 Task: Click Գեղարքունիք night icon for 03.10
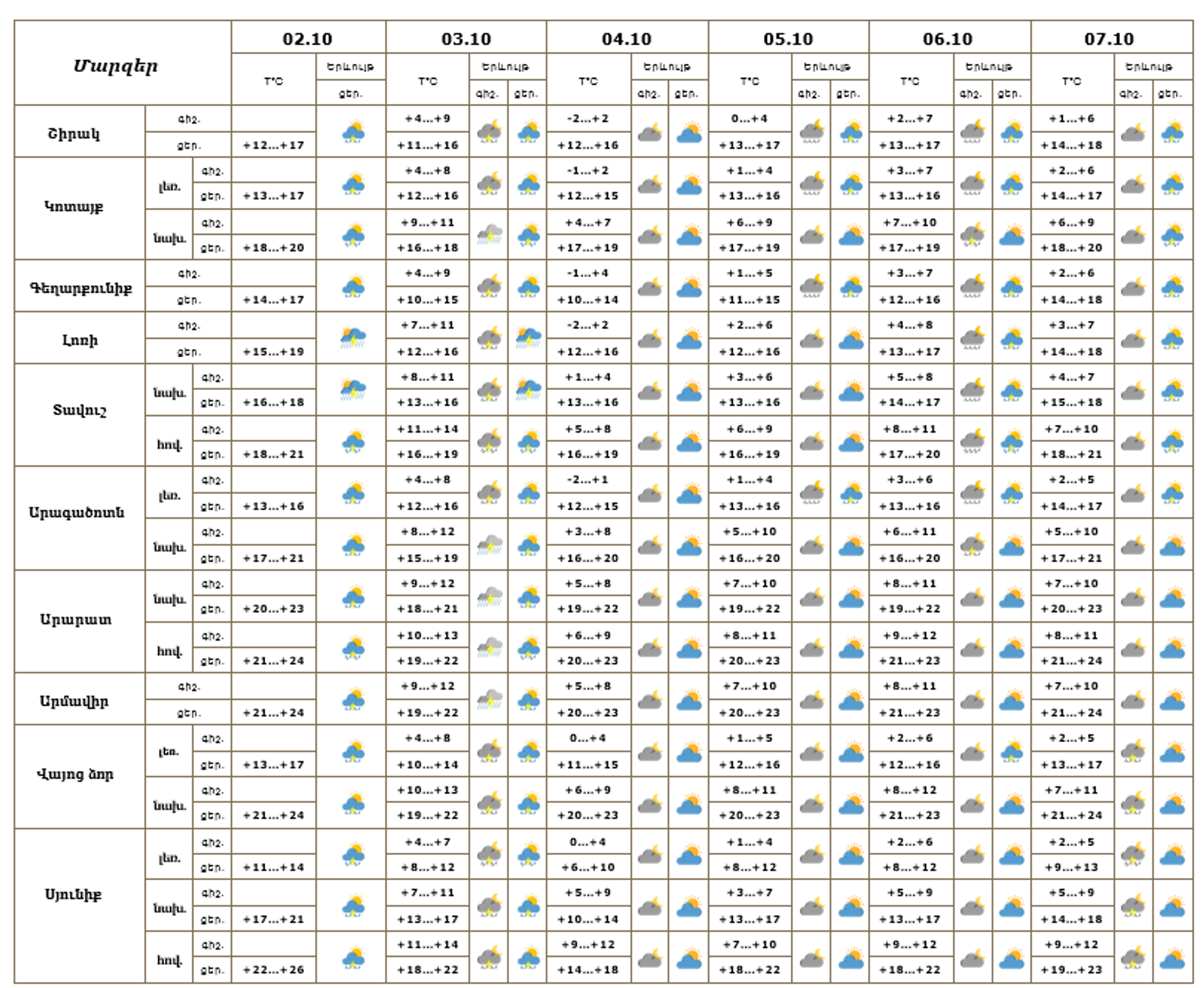[x=489, y=286]
